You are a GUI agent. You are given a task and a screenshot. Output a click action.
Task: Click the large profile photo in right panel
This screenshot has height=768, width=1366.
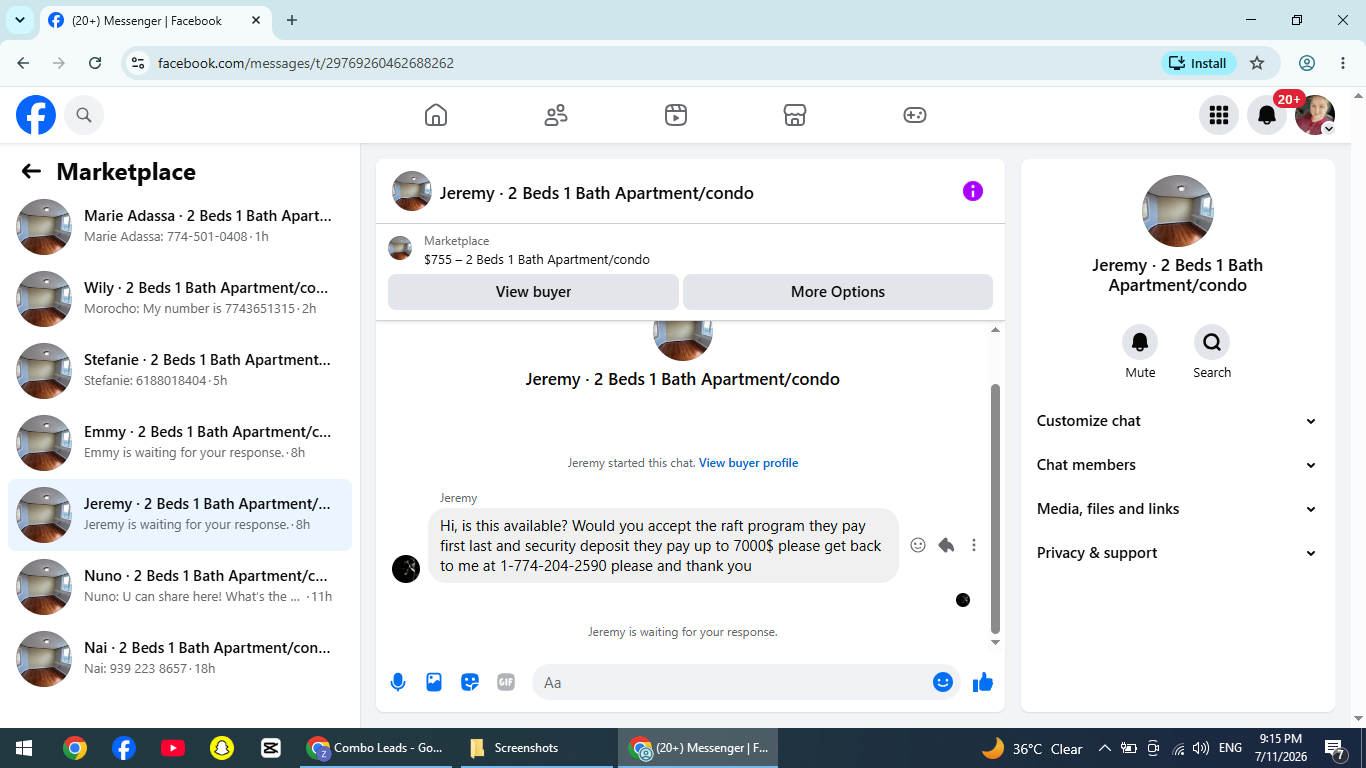[x=1178, y=211]
